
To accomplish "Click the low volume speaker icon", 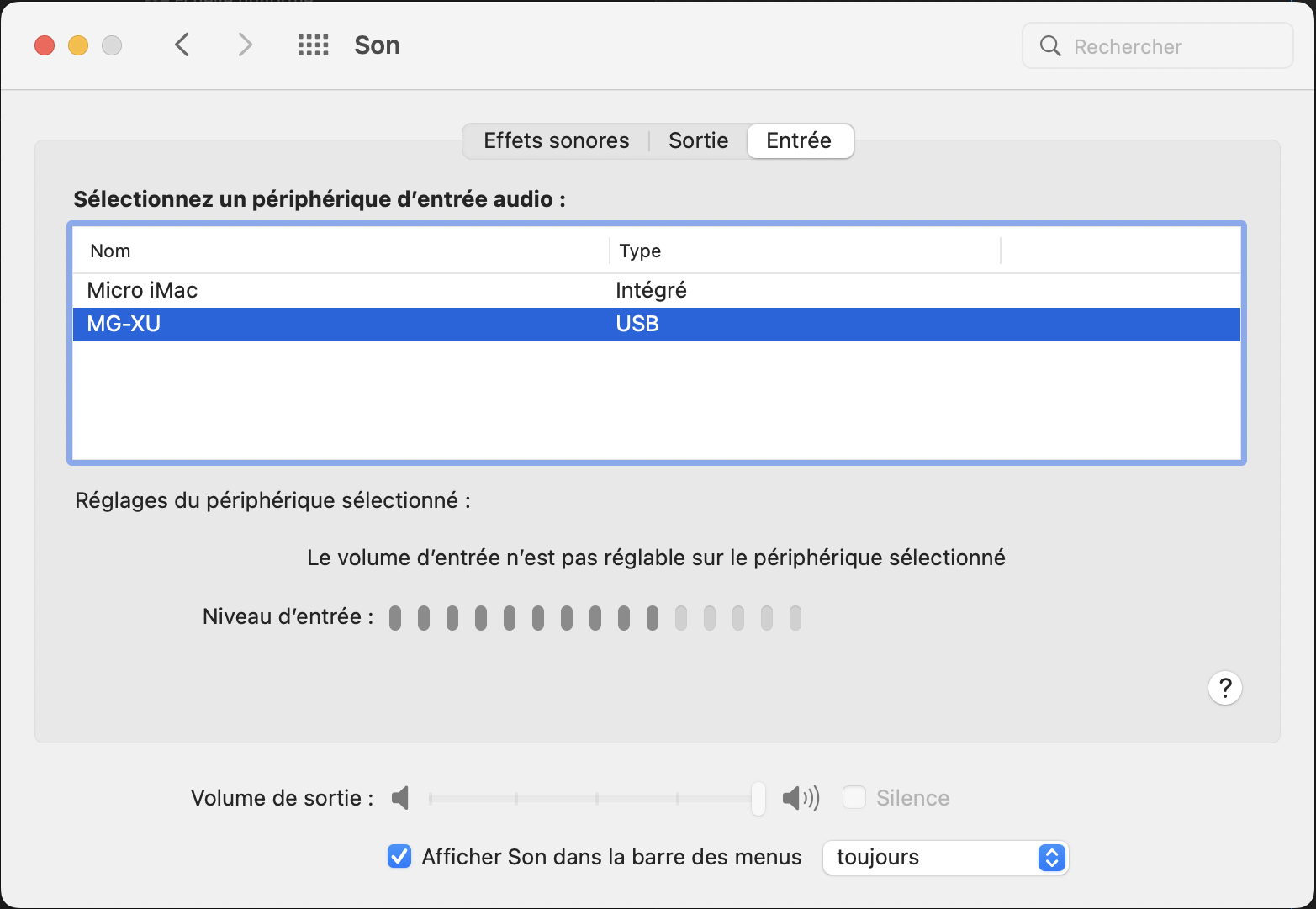I will pos(400,798).
